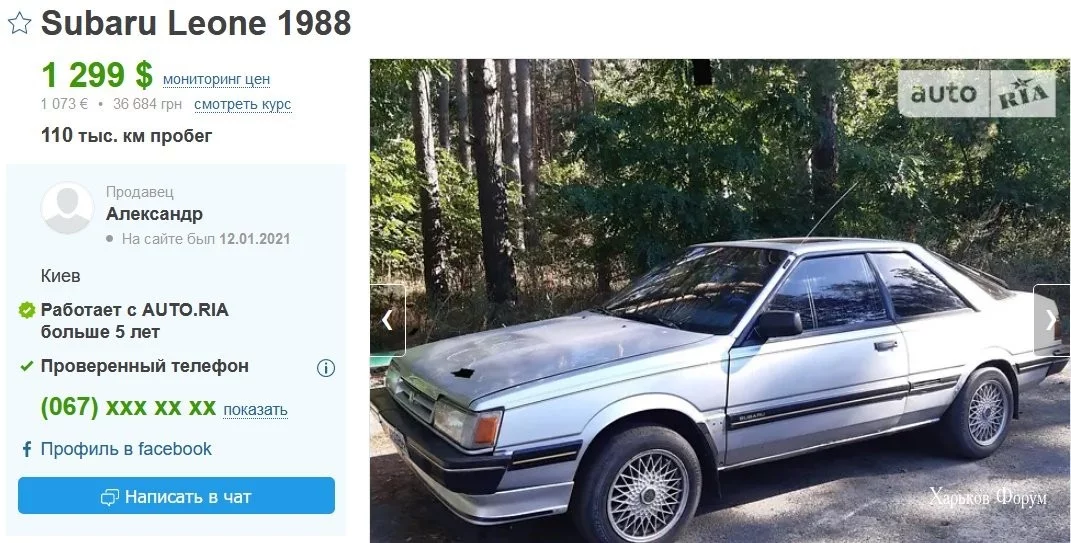
Task: Open the verified phone info icon
Action: point(326,368)
